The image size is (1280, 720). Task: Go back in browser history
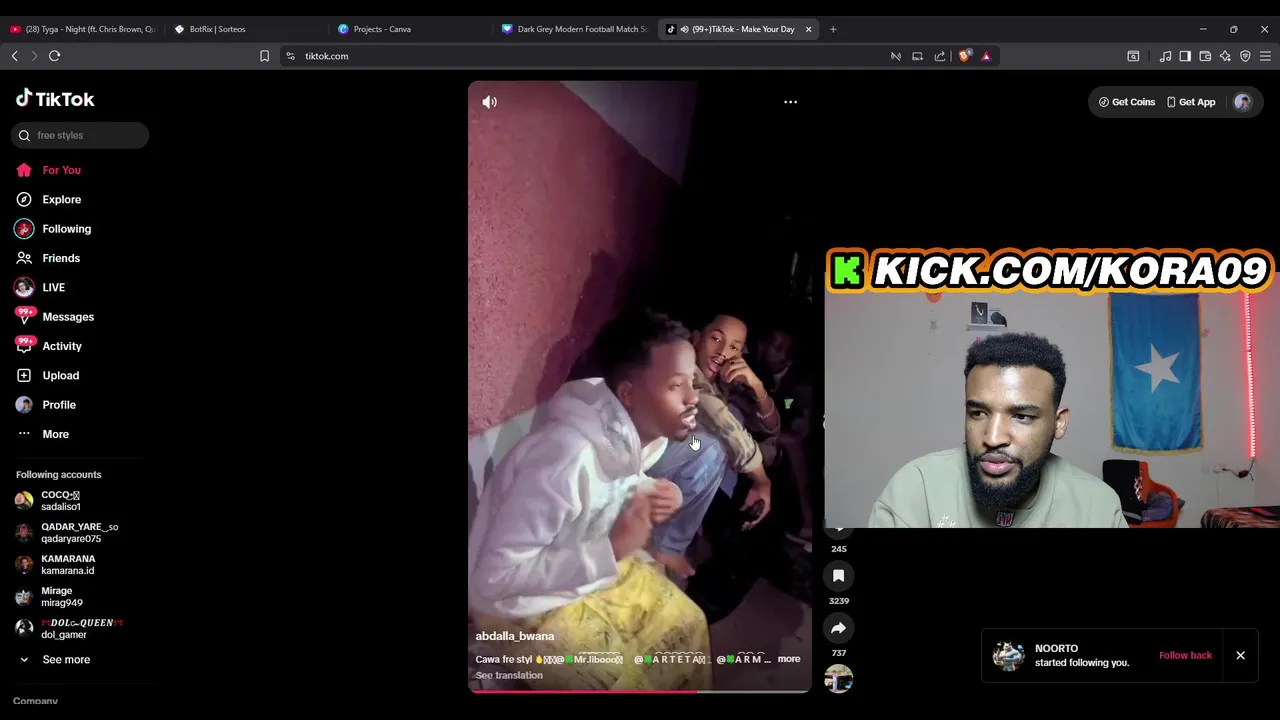coord(14,56)
